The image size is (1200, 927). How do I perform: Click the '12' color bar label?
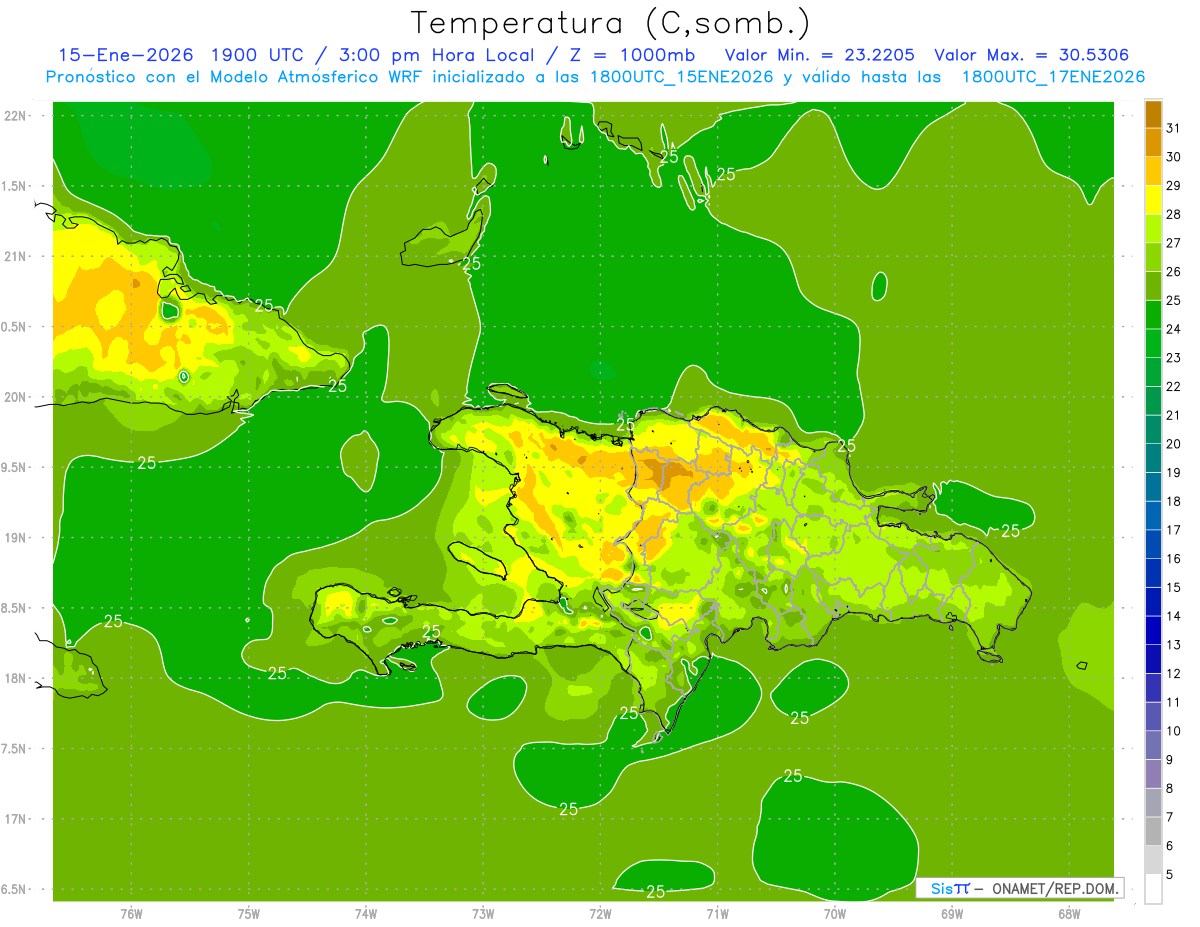pos(1174,674)
